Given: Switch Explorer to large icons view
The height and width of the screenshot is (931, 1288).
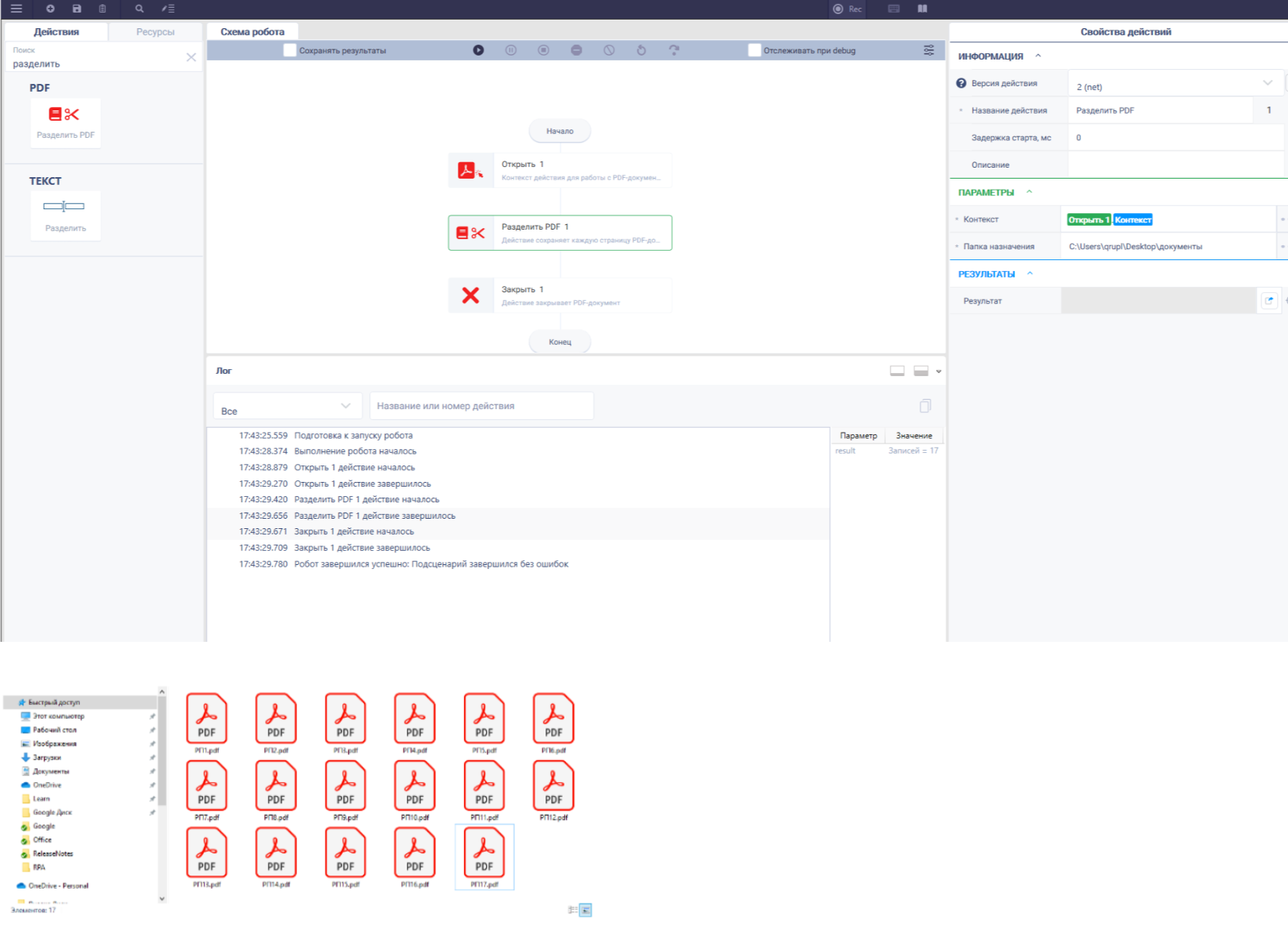Looking at the screenshot, I should [586, 910].
